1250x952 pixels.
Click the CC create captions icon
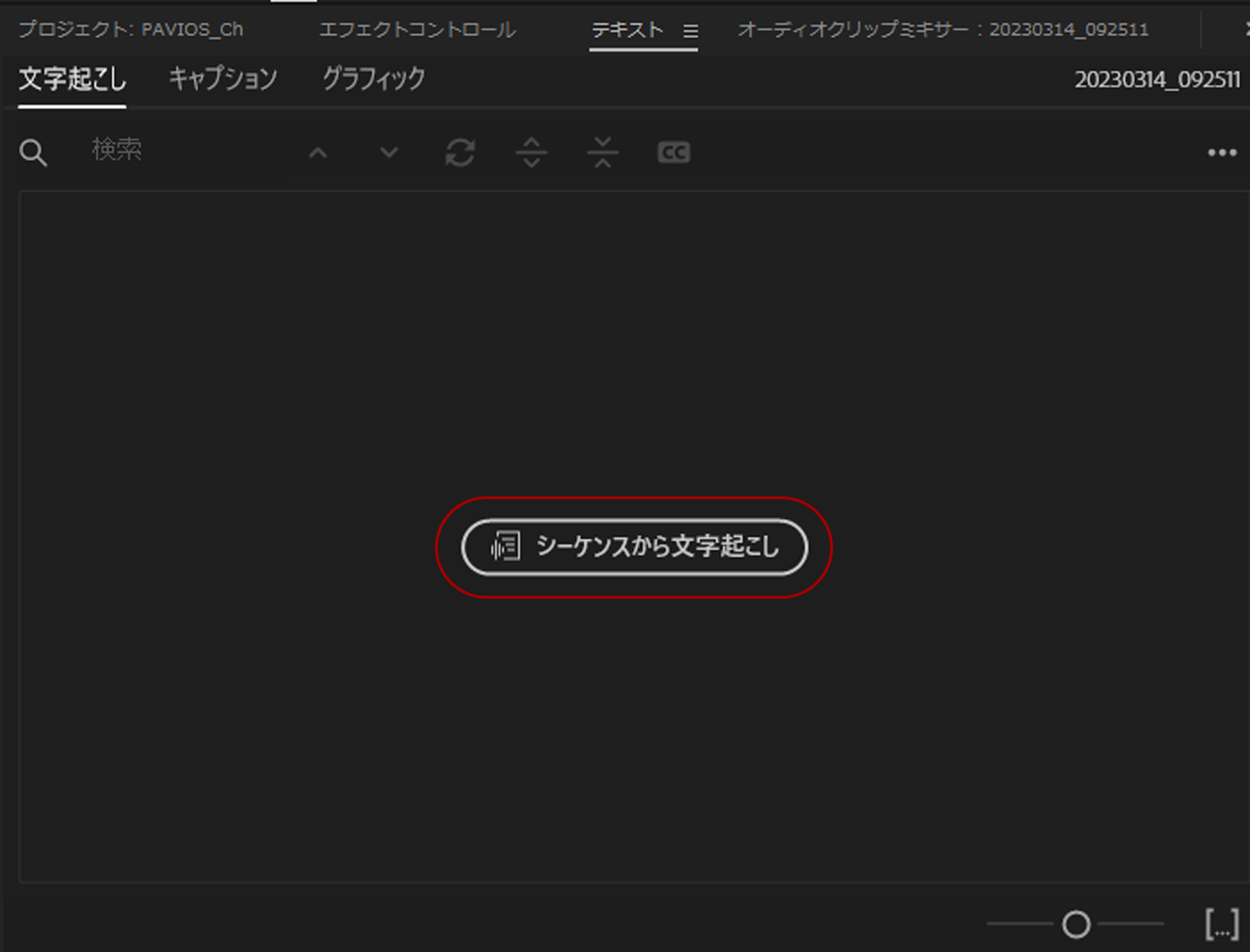pos(673,152)
